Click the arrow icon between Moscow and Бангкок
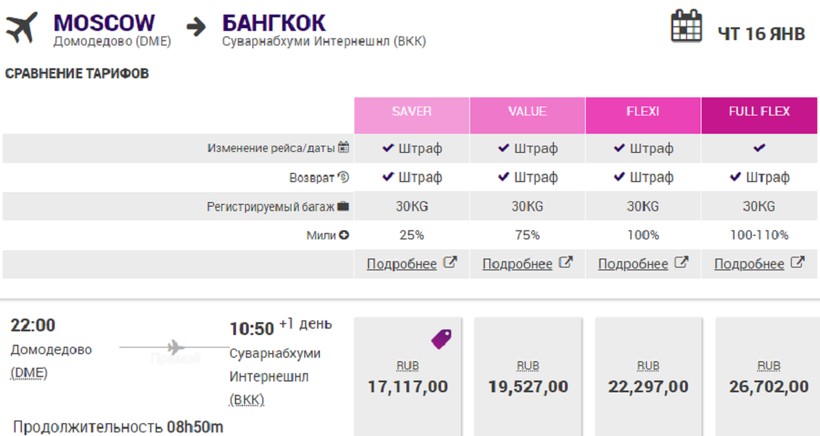 pyautogui.click(x=196, y=27)
